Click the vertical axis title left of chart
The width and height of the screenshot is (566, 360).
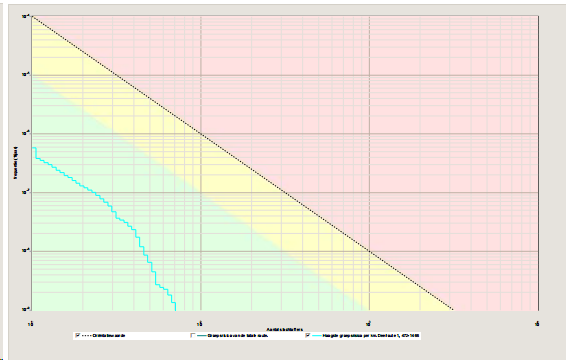tap(16, 162)
